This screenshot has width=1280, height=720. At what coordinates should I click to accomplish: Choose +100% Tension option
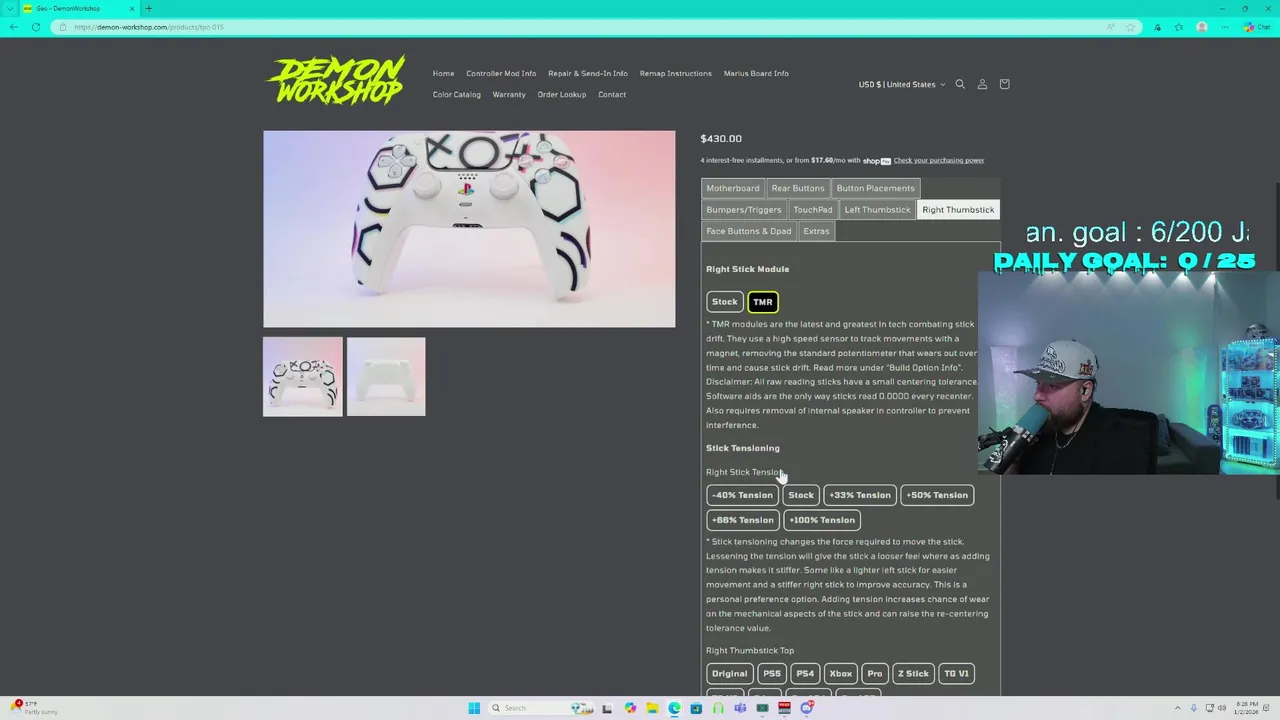(x=822, y=520)
